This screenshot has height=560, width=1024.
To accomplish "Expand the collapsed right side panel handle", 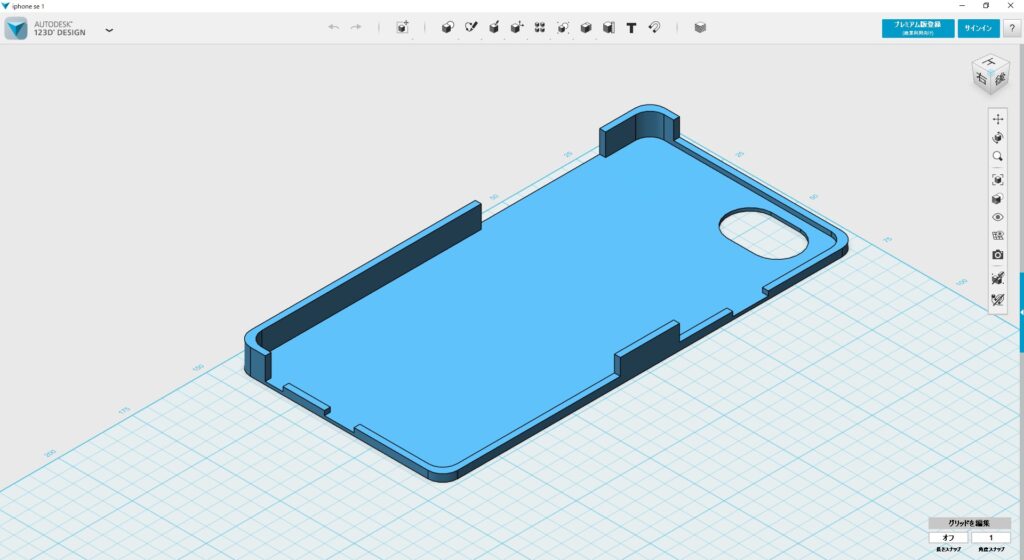I will click(1021, 313).
